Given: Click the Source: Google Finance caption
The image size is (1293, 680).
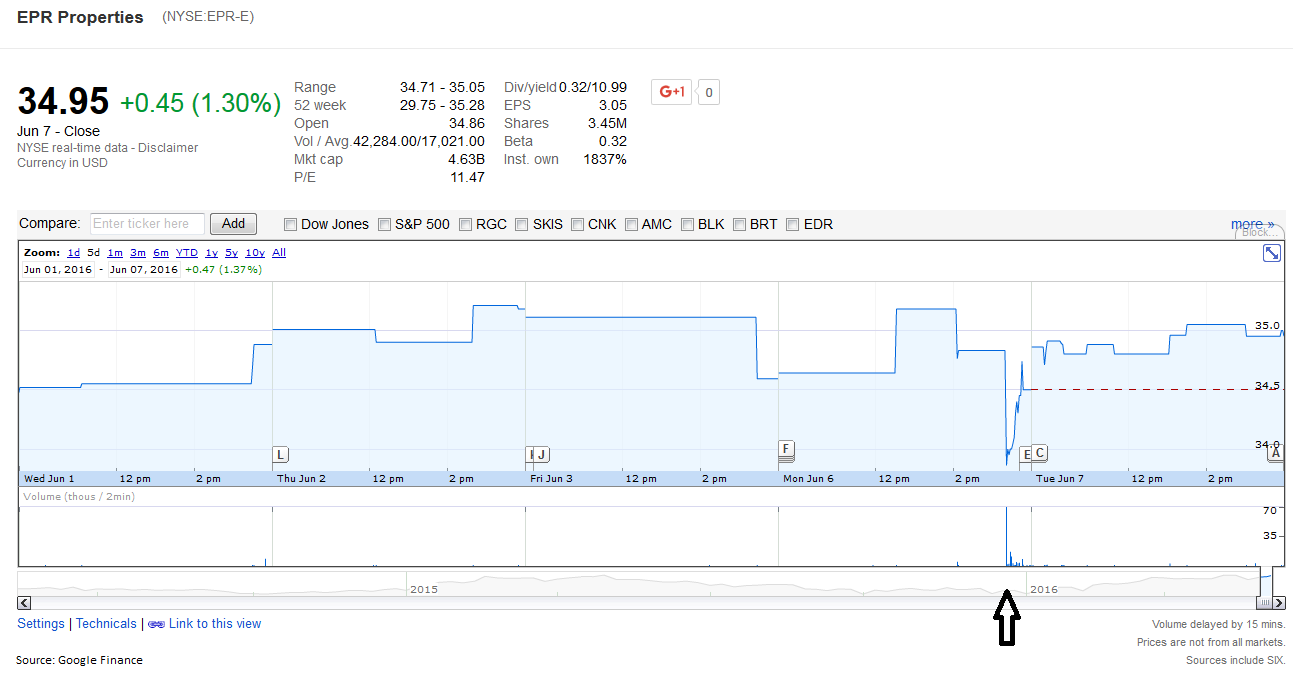Looking at the screenshot, I should (79, 660).
